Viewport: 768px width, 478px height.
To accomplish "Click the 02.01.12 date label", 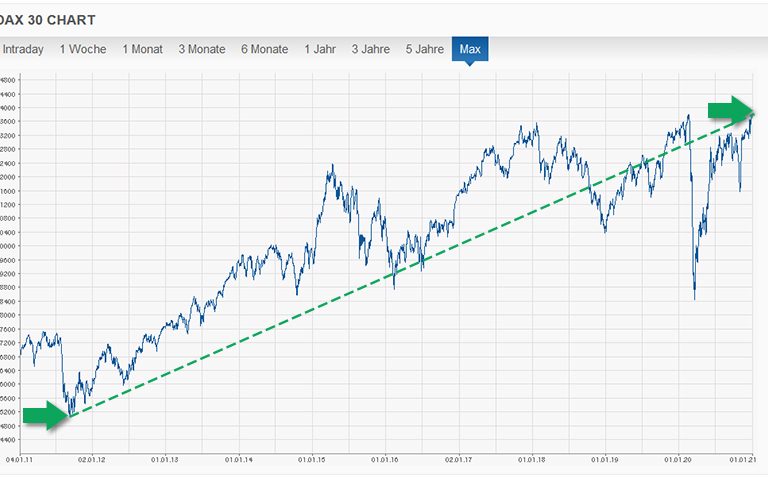I will [93, 460].
